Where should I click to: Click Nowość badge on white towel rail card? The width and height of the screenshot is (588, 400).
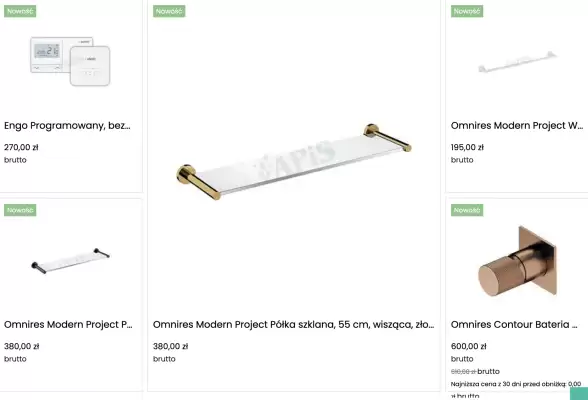click(467, 11)
